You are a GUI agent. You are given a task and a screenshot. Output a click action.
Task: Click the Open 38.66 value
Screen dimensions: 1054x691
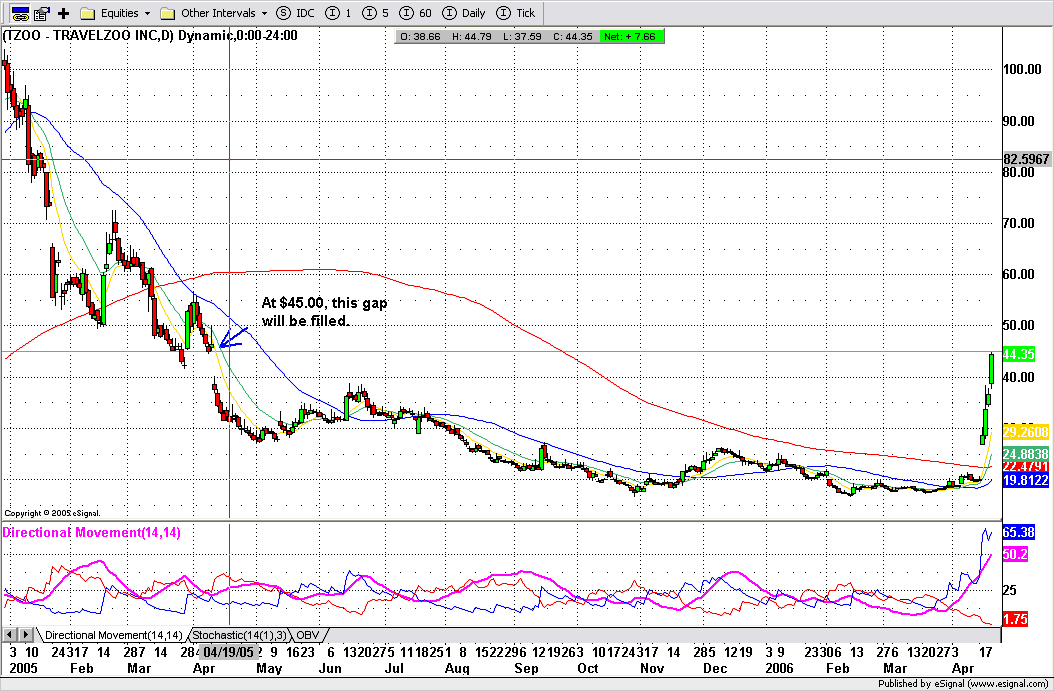[x=420, y=36]
